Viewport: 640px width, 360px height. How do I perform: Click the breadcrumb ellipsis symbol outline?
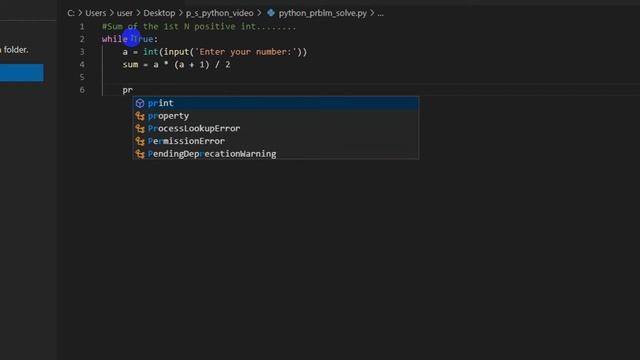pyautogui.click(x=380, y=13)
